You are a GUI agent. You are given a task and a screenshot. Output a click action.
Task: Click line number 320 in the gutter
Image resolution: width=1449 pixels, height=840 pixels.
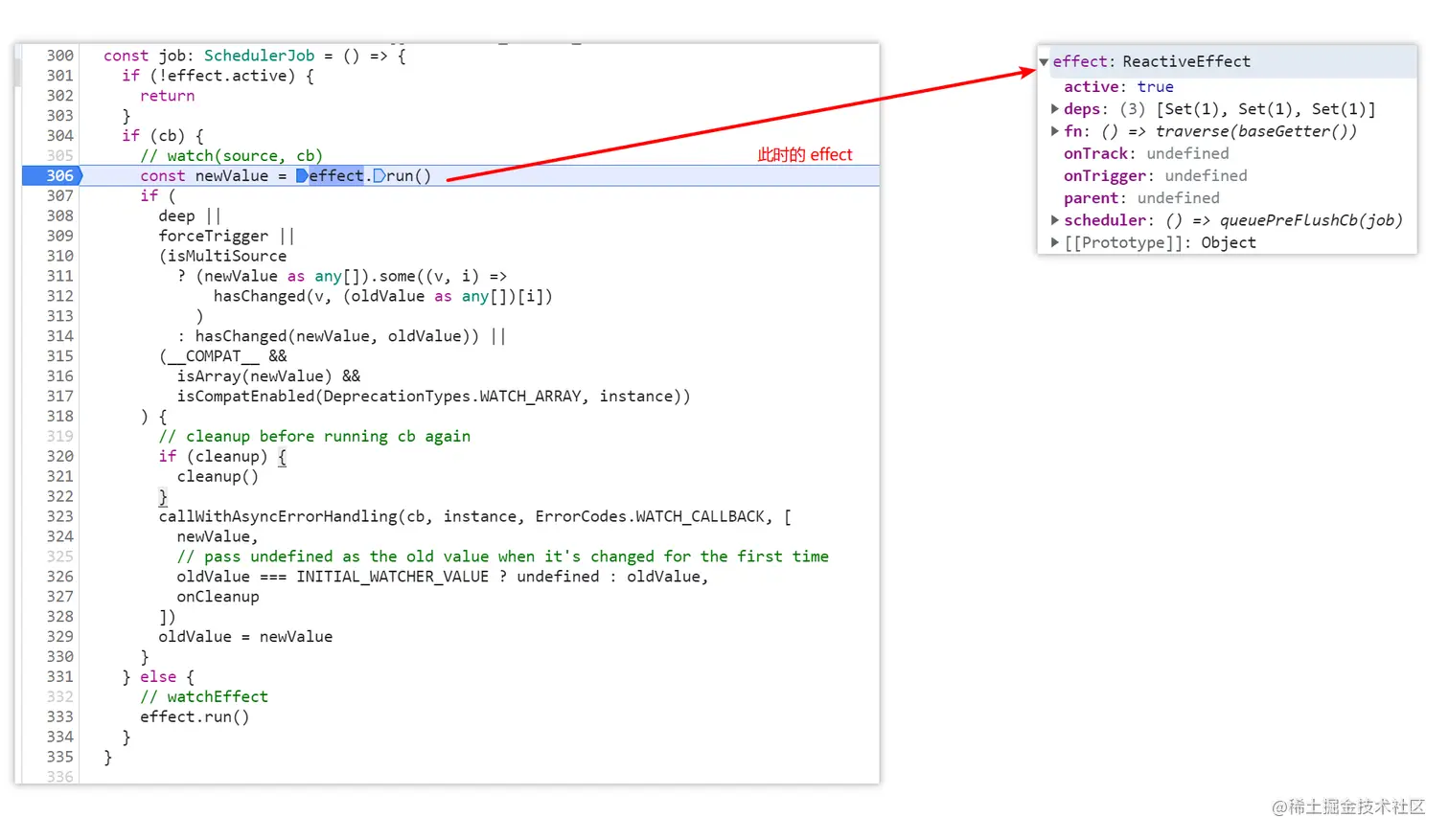tap(59, 456)
